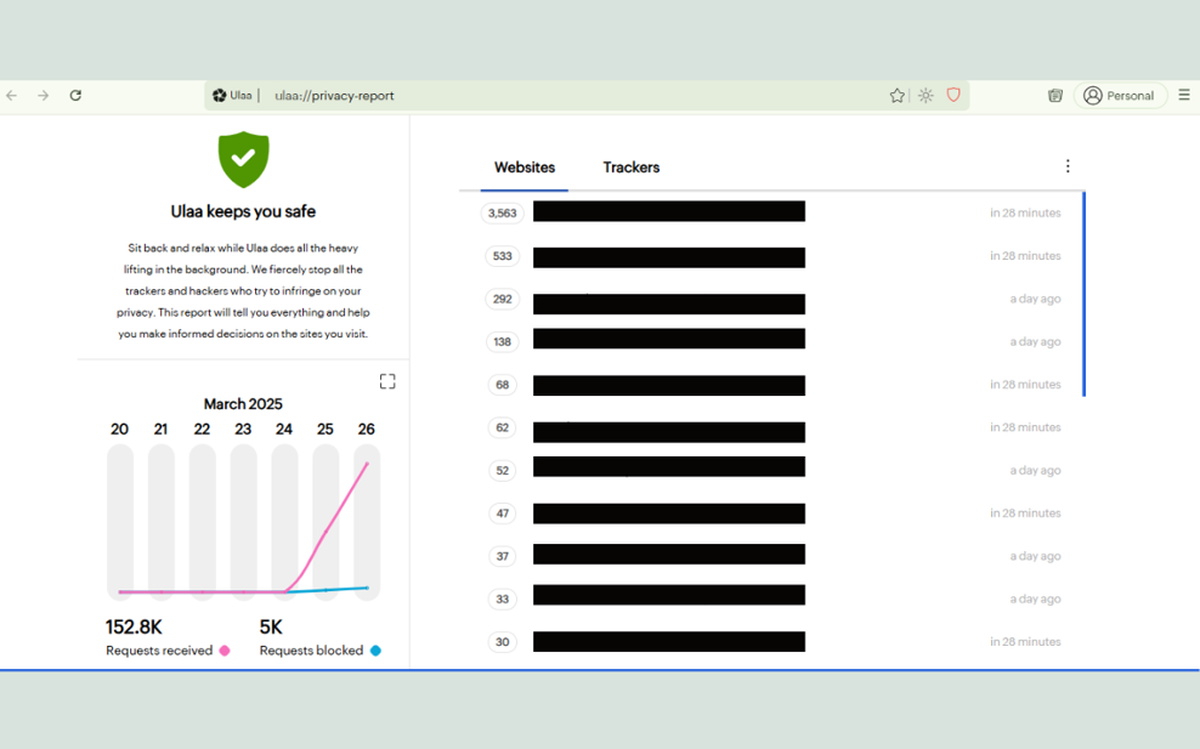
Task: Select the website row with 37 count
Action: coord(771,557)
